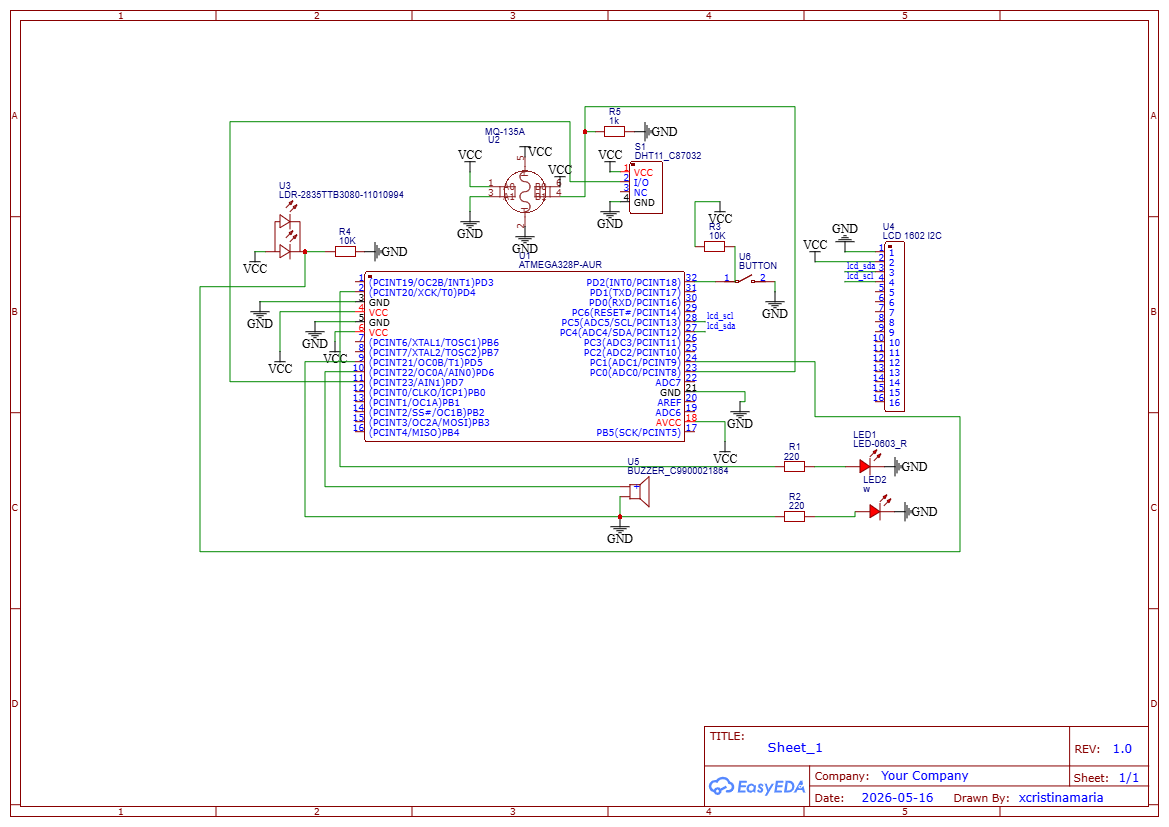This screenshot has height=827, width=1169.
Task: Click pin label PB5(SCK/PCINT5)
Action: [638, 433]
